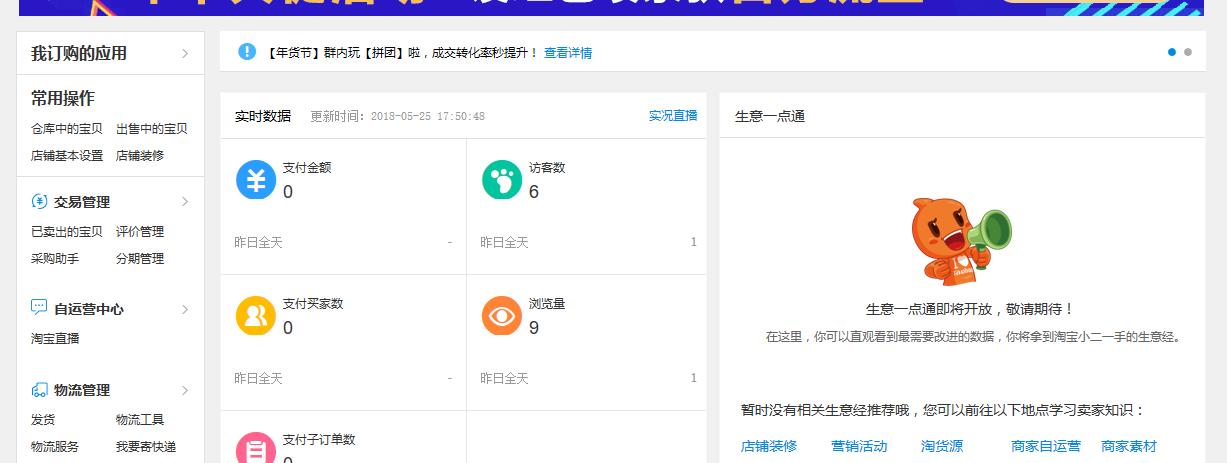Click the 支付买家数 label
Screen dimensions: 1227x463
point(313,304)
